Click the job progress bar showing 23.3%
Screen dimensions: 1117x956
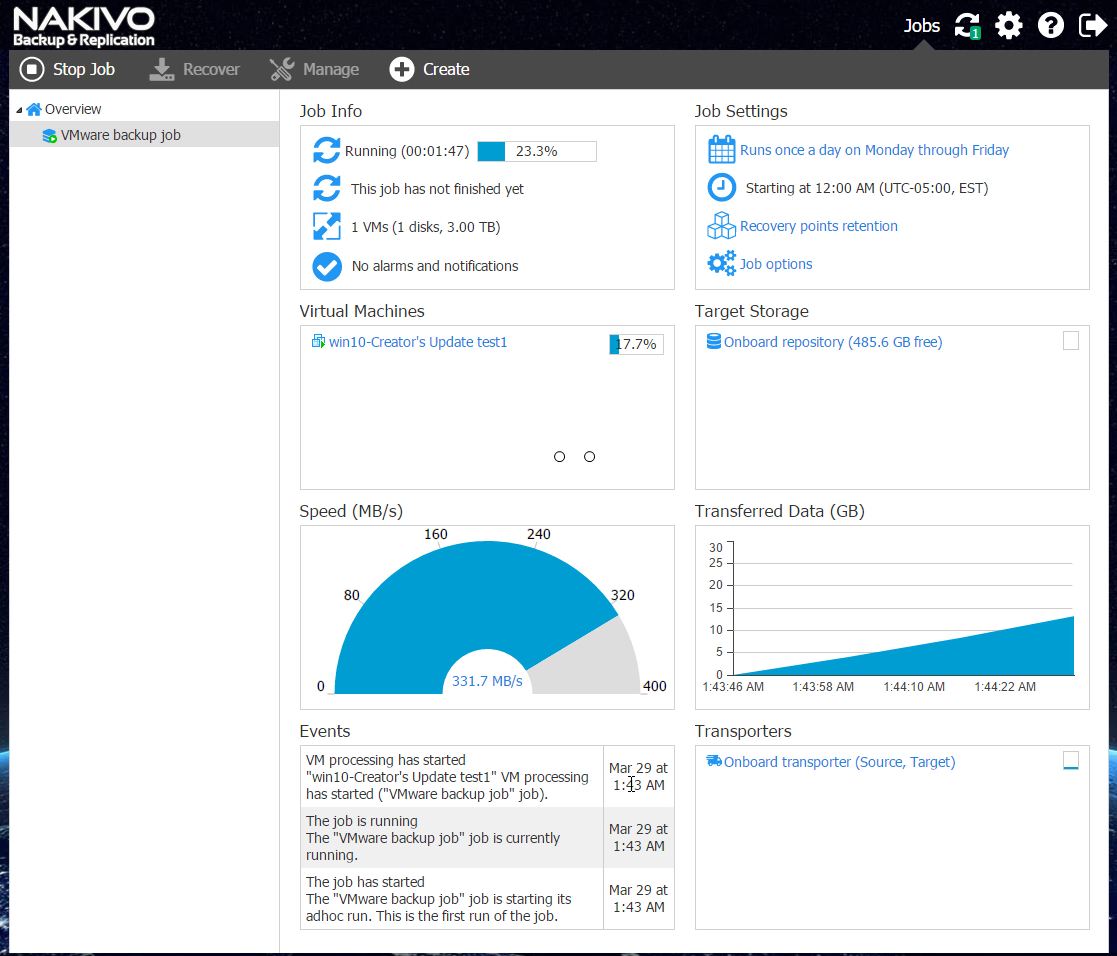536,151
